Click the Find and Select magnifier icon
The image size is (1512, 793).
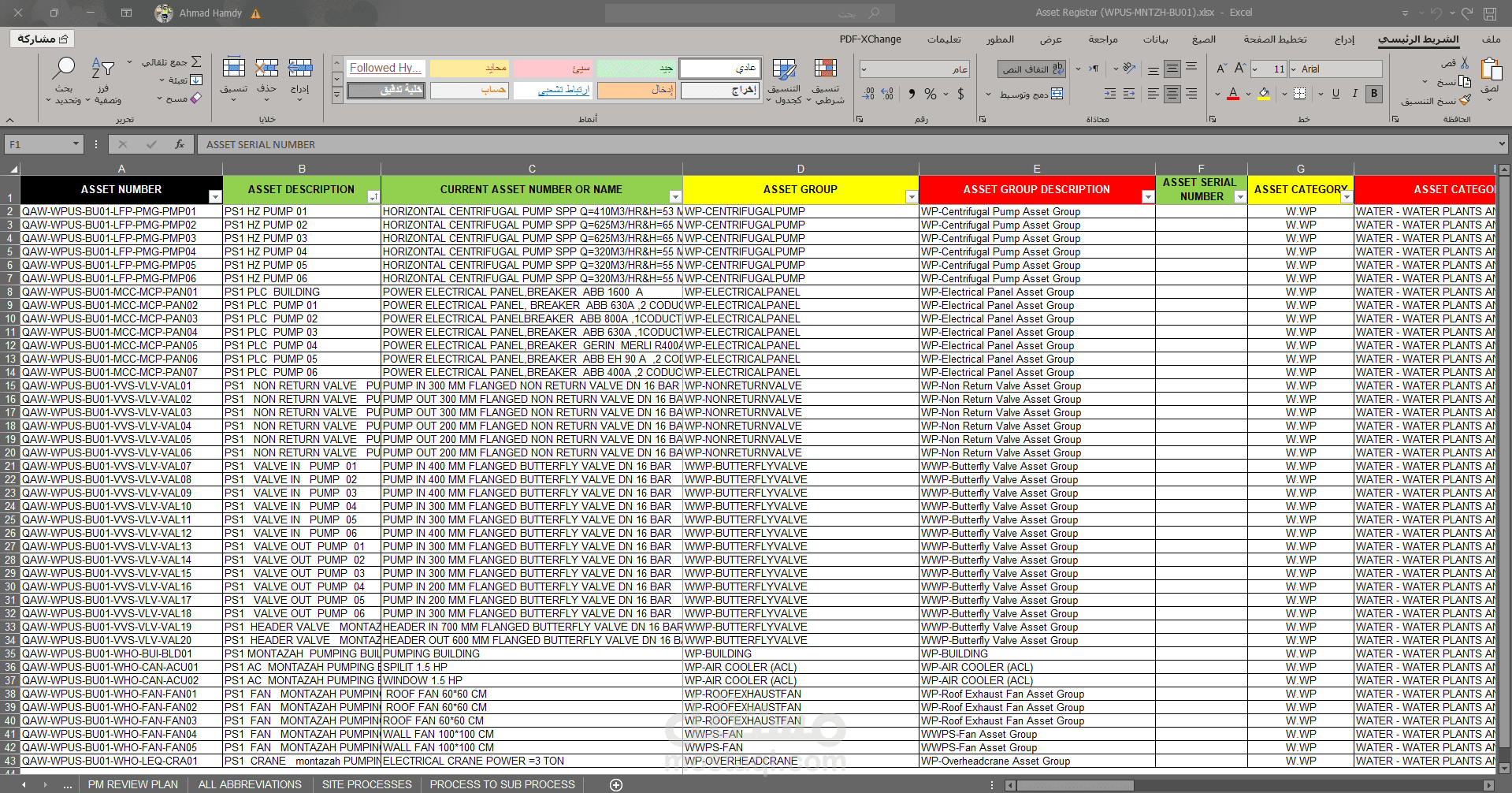point(64,69)
